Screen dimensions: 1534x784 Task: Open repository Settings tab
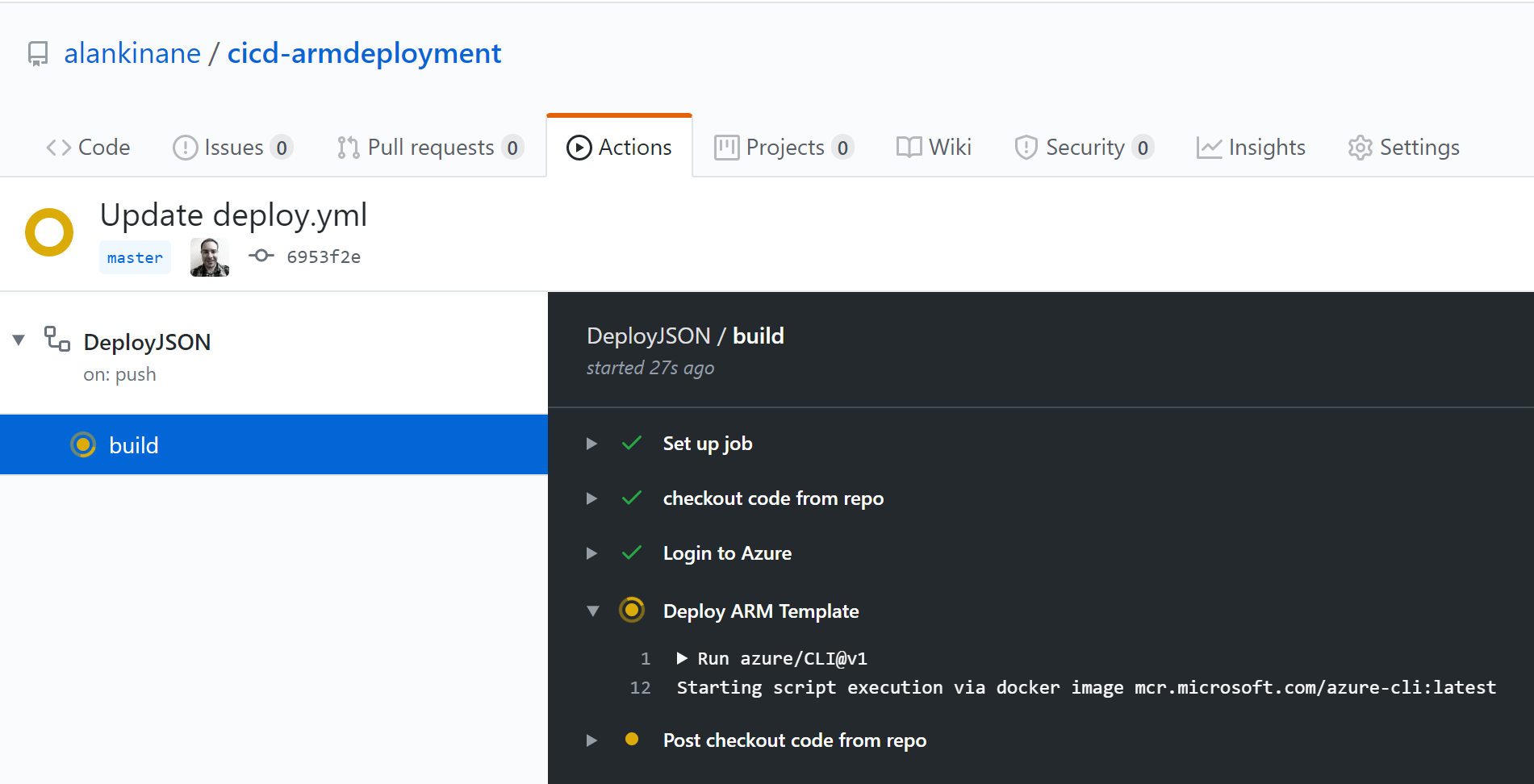tap(1403, 148)
